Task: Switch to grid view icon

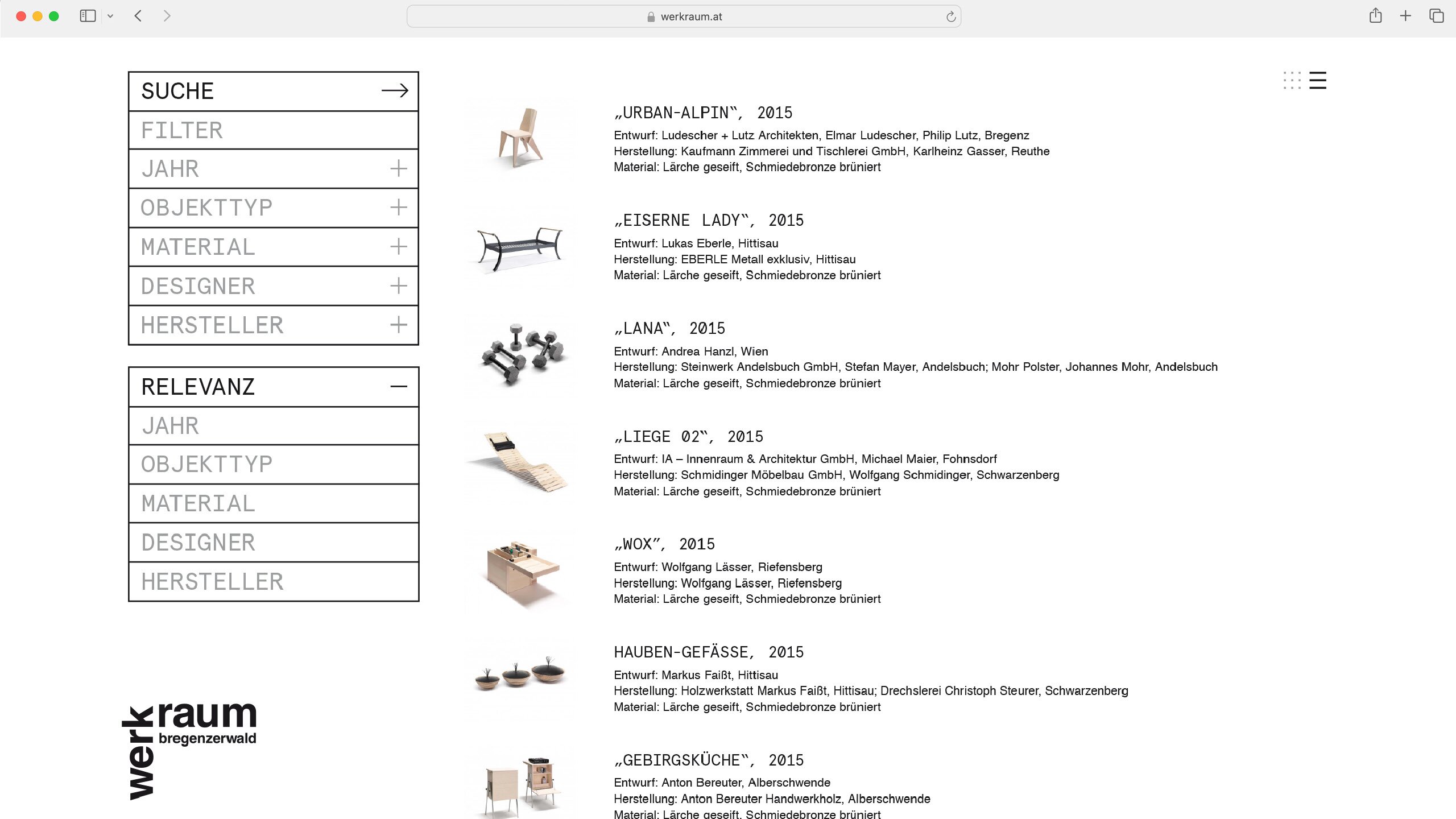Action: pyautogui.click(x=1292, y=80)
